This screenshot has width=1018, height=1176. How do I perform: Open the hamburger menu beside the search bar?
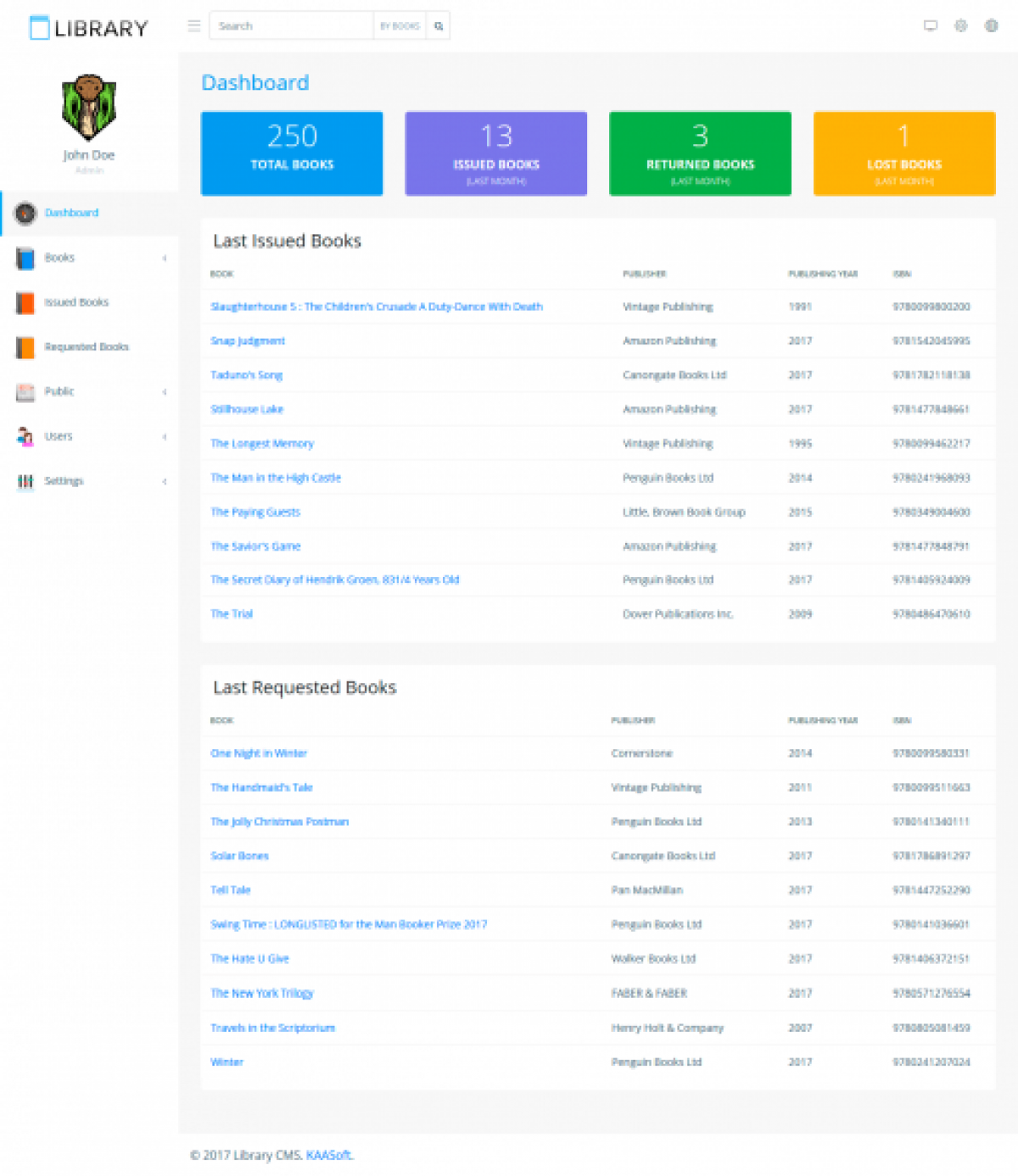click(x=194, y=25)
